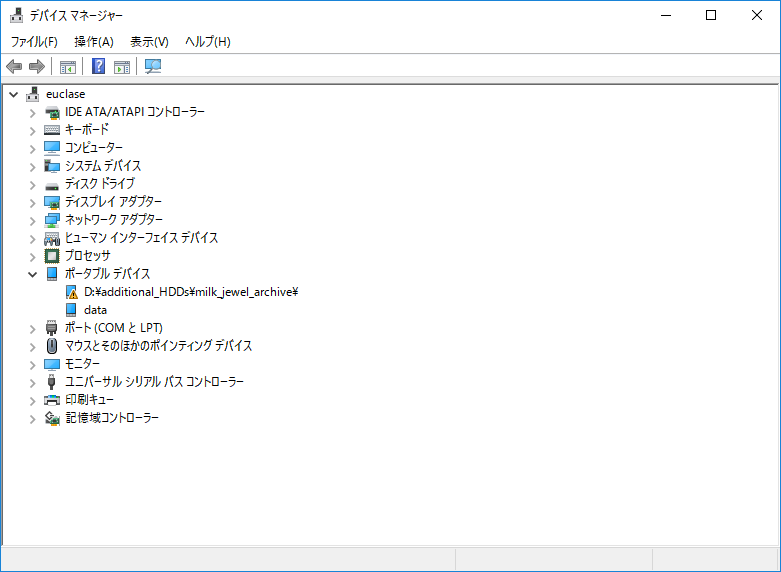Click Scan for hardware changes monitor icon
The width and height of the screenshot is (781, 572).
[x=153, y=67]
